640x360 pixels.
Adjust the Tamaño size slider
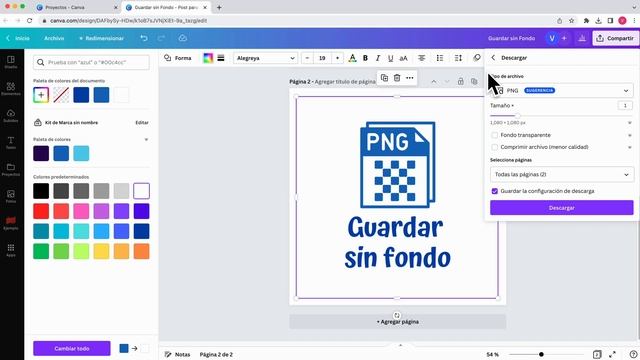tap(517, 116)
